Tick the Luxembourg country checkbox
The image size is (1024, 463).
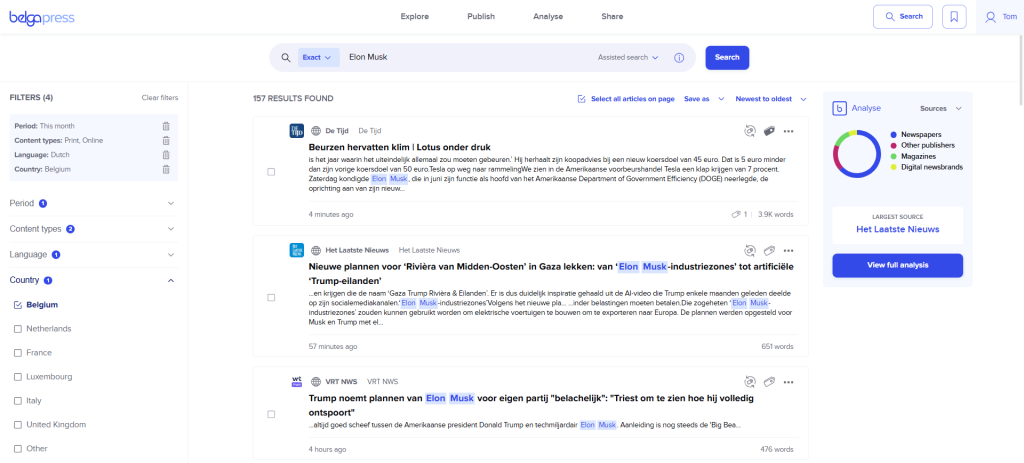click(18, 377)
